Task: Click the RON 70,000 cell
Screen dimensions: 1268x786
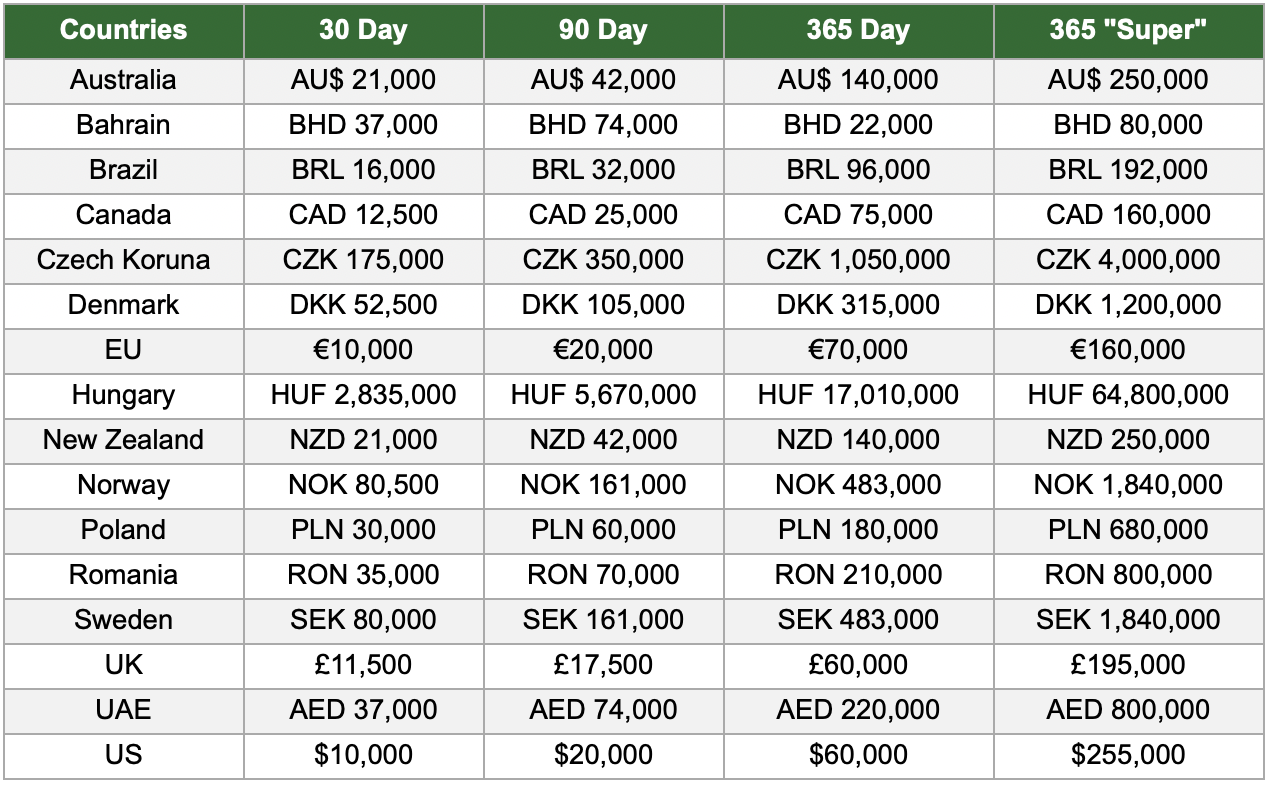Action: (603, 575)
